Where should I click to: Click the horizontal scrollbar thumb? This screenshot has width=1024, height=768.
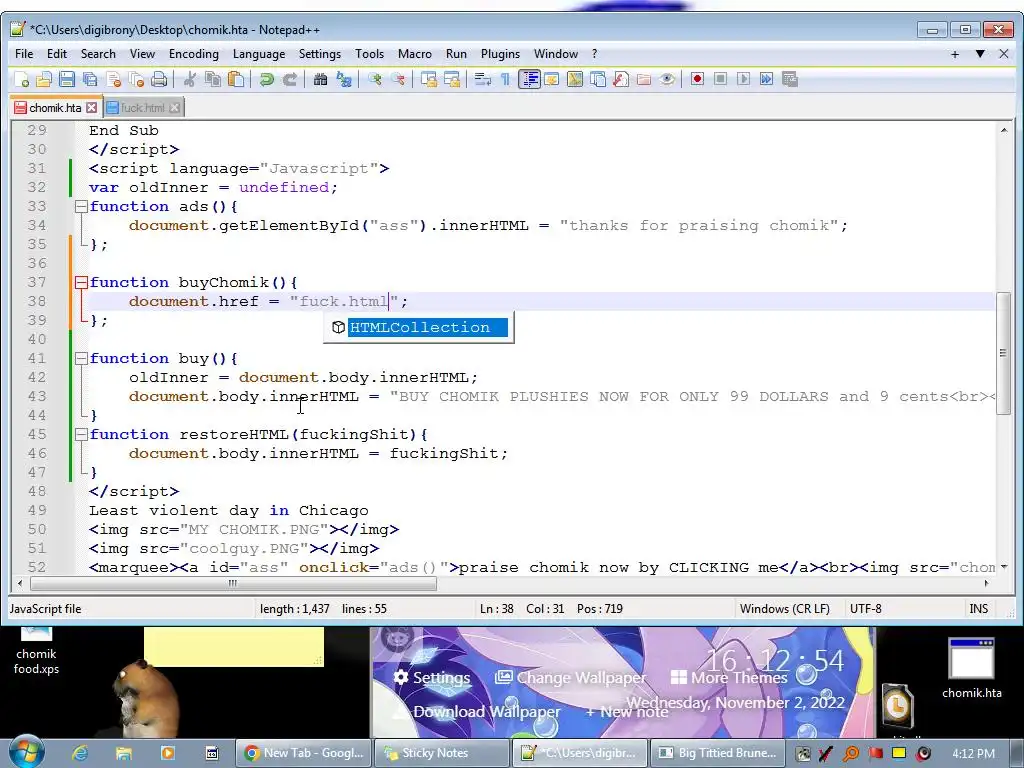coord(233,583)
